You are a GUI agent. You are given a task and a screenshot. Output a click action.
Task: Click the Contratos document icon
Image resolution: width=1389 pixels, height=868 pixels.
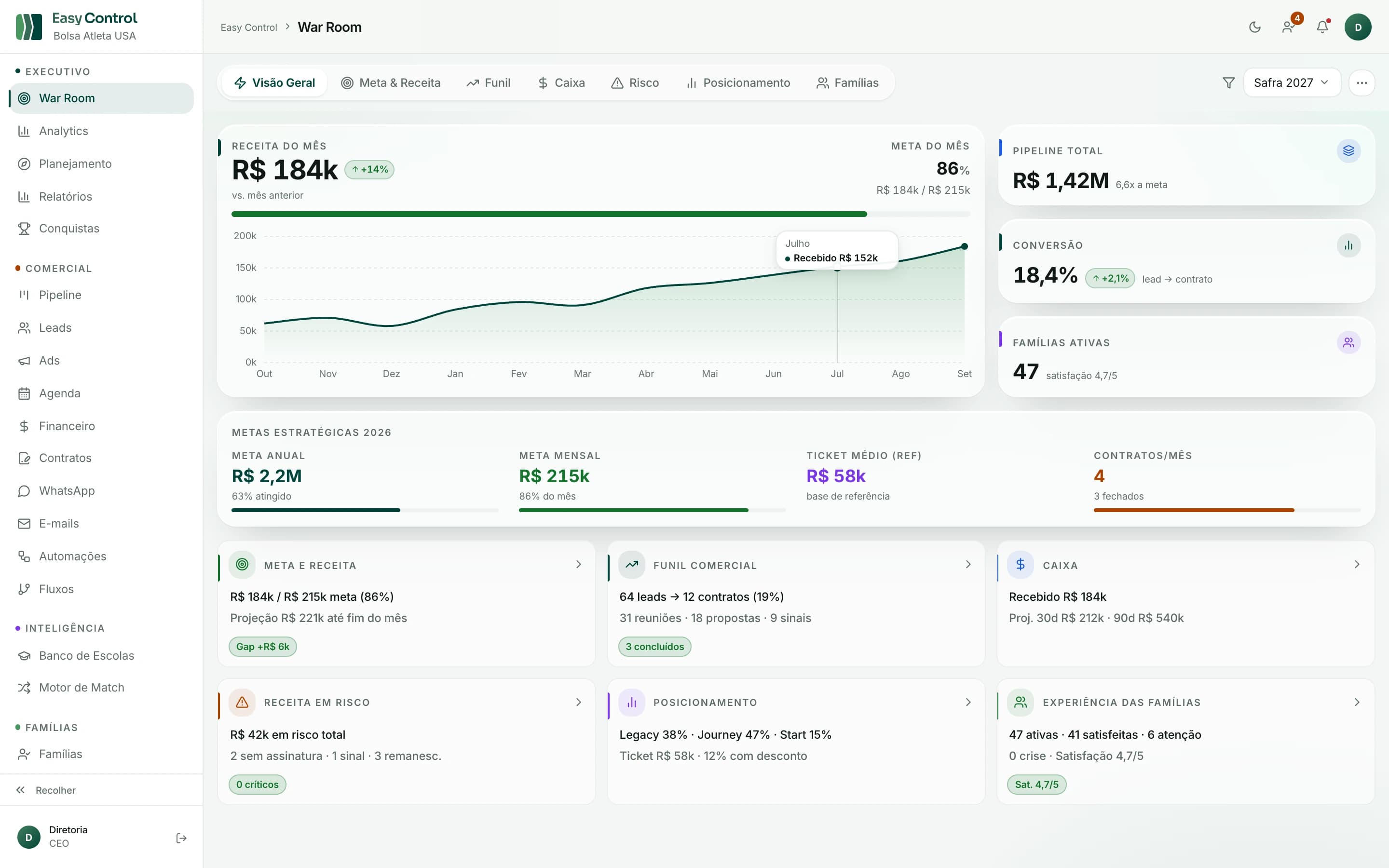(x=24, y=458)
